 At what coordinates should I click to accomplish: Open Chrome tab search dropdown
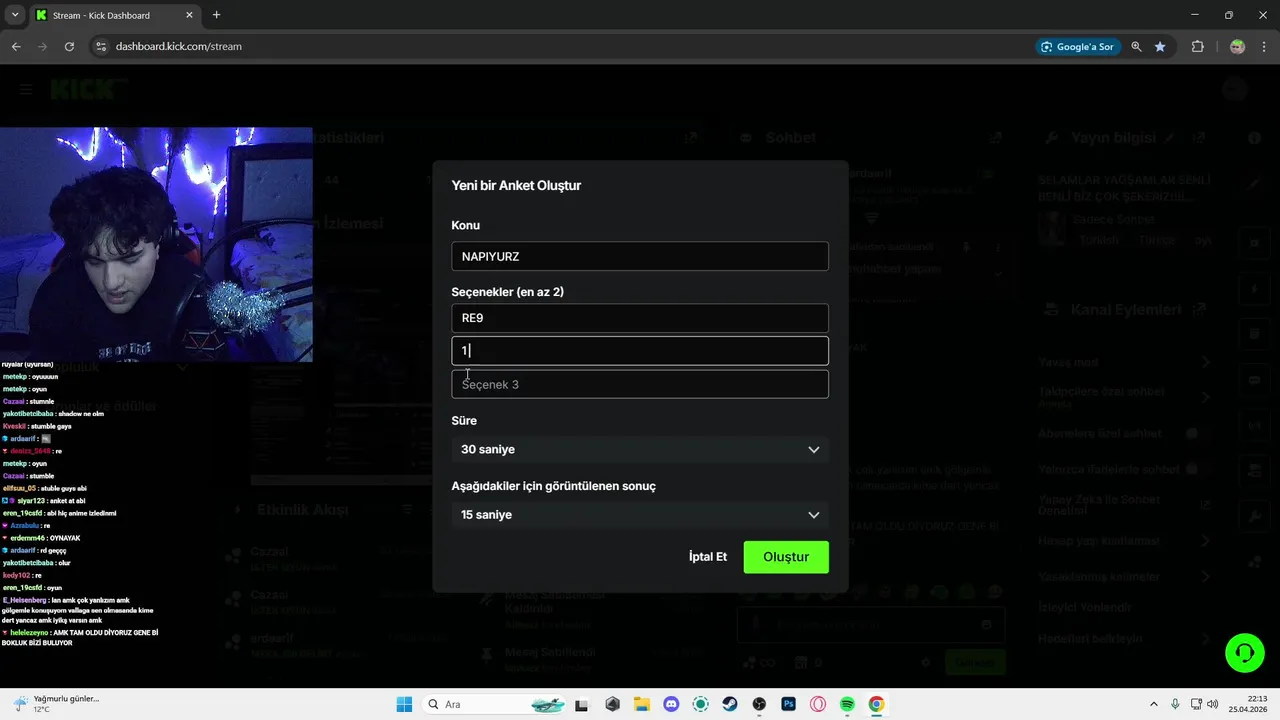tap(15, 15)
